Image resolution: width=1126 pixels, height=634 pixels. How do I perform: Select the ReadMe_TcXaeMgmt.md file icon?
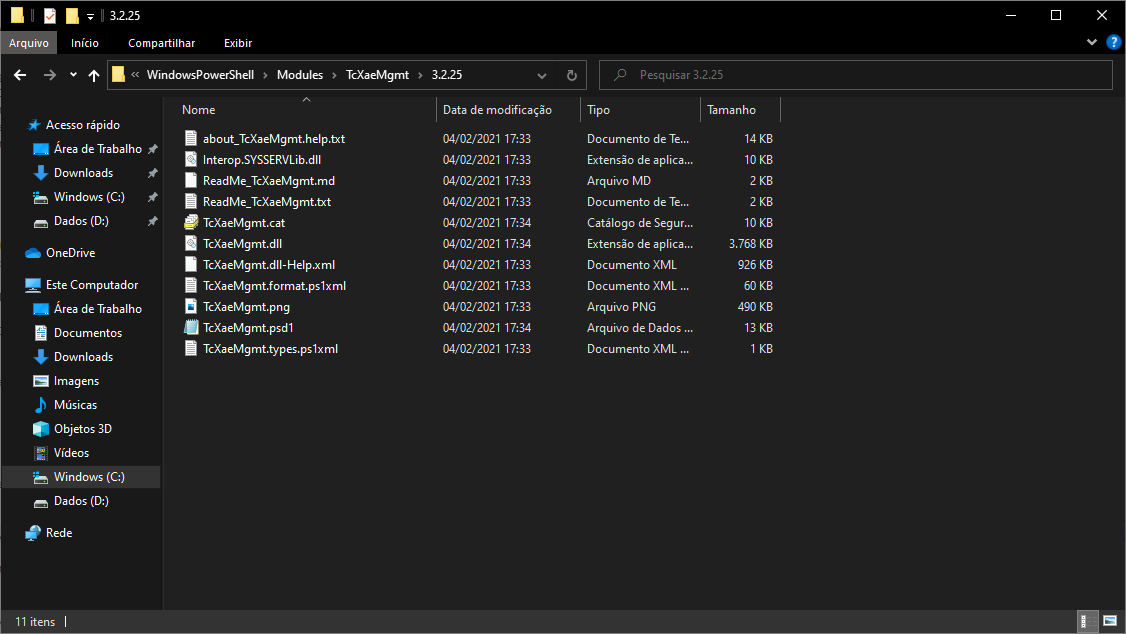pos(191,180)
